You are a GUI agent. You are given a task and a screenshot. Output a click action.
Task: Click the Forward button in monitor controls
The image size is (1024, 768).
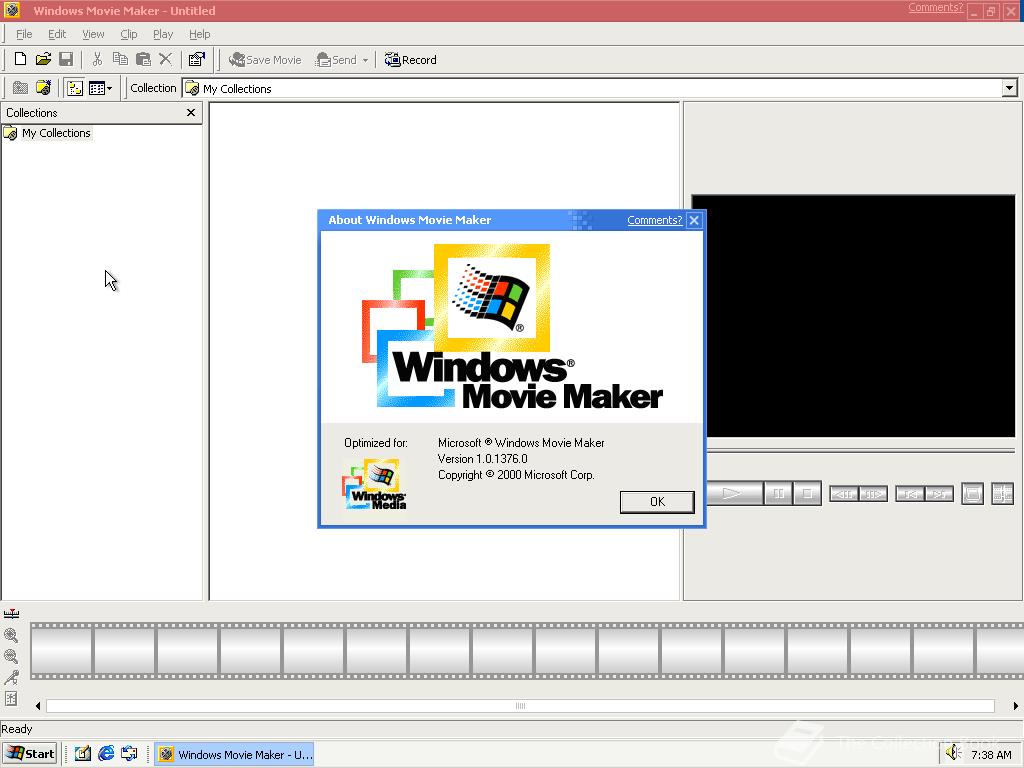click(x=939, y=494)
